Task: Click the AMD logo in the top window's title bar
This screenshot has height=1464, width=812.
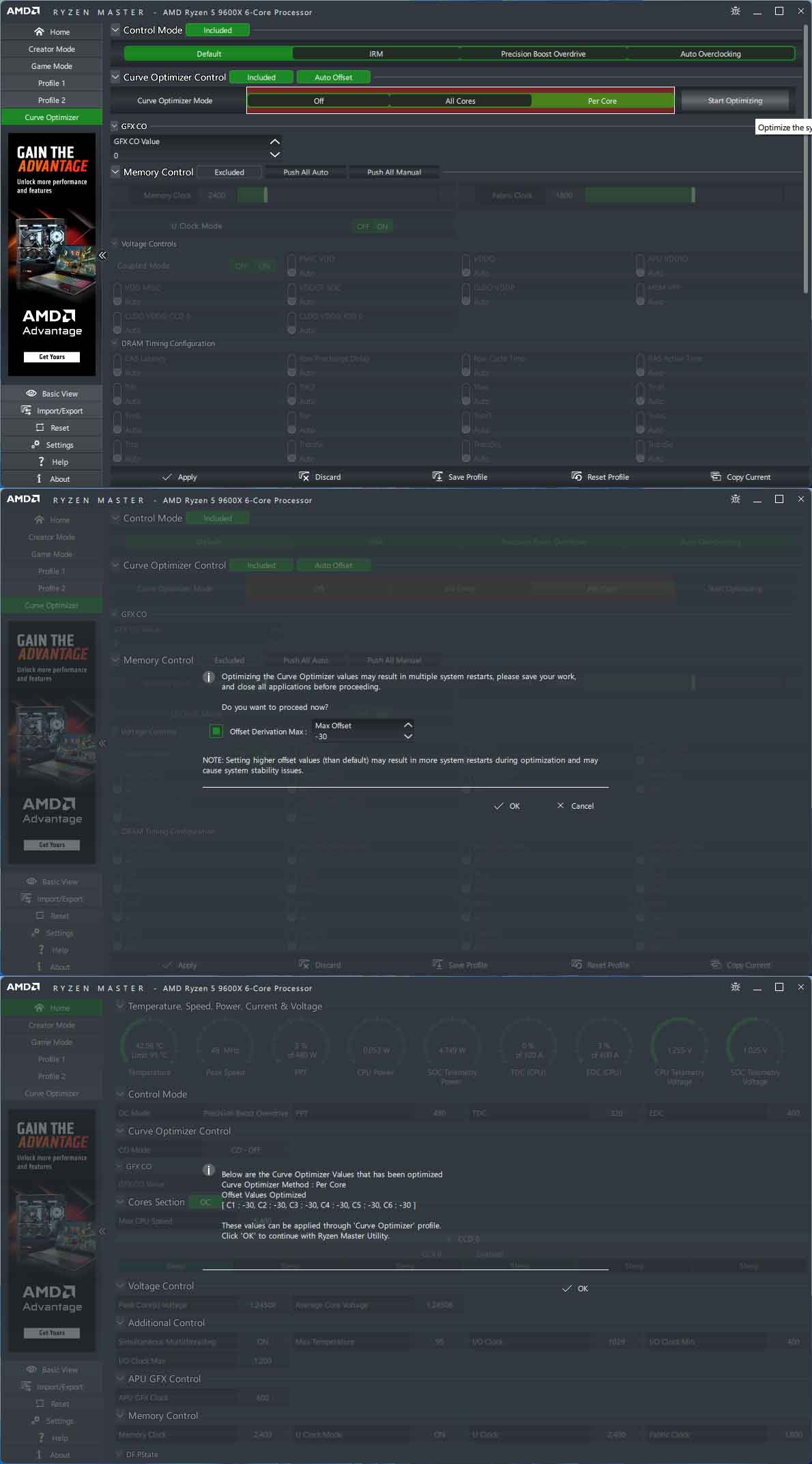Action: click(x=23, y=11)
